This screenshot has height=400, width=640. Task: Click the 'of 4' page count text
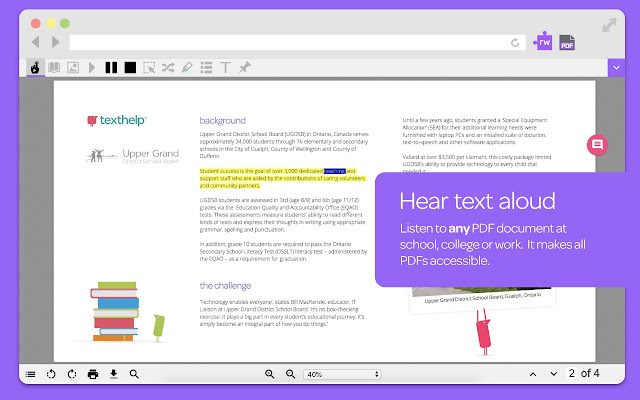point(590,373)
